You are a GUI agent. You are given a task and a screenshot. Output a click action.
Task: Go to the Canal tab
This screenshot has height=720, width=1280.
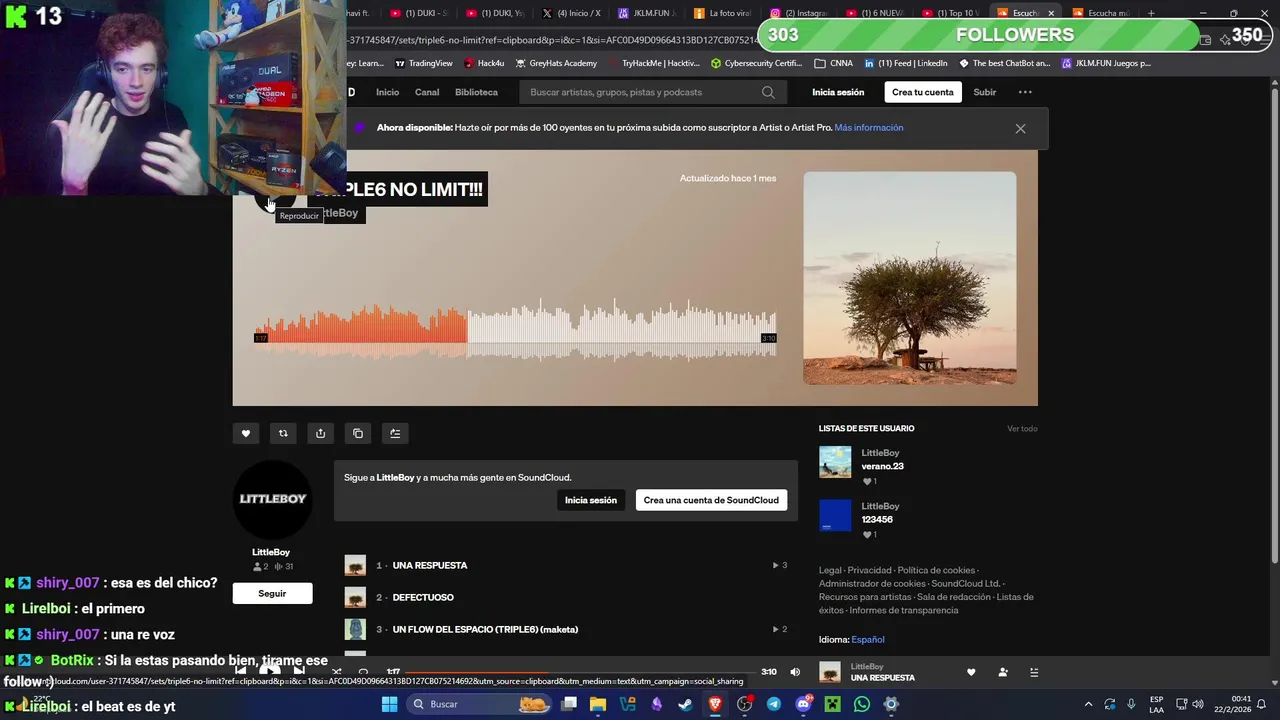[x=427, y=92]
